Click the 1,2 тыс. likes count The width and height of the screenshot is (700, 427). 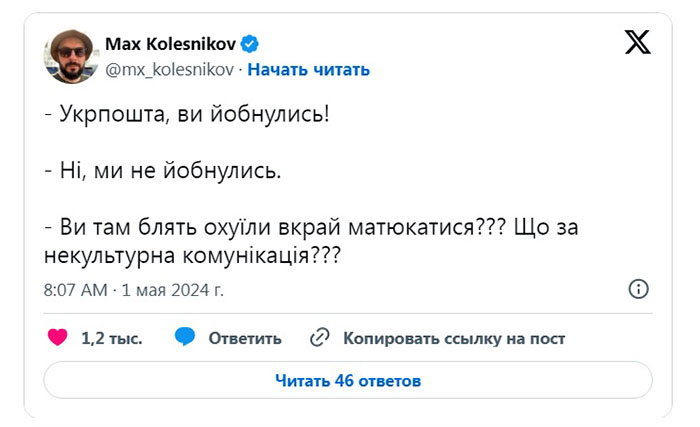coord(111,339)
